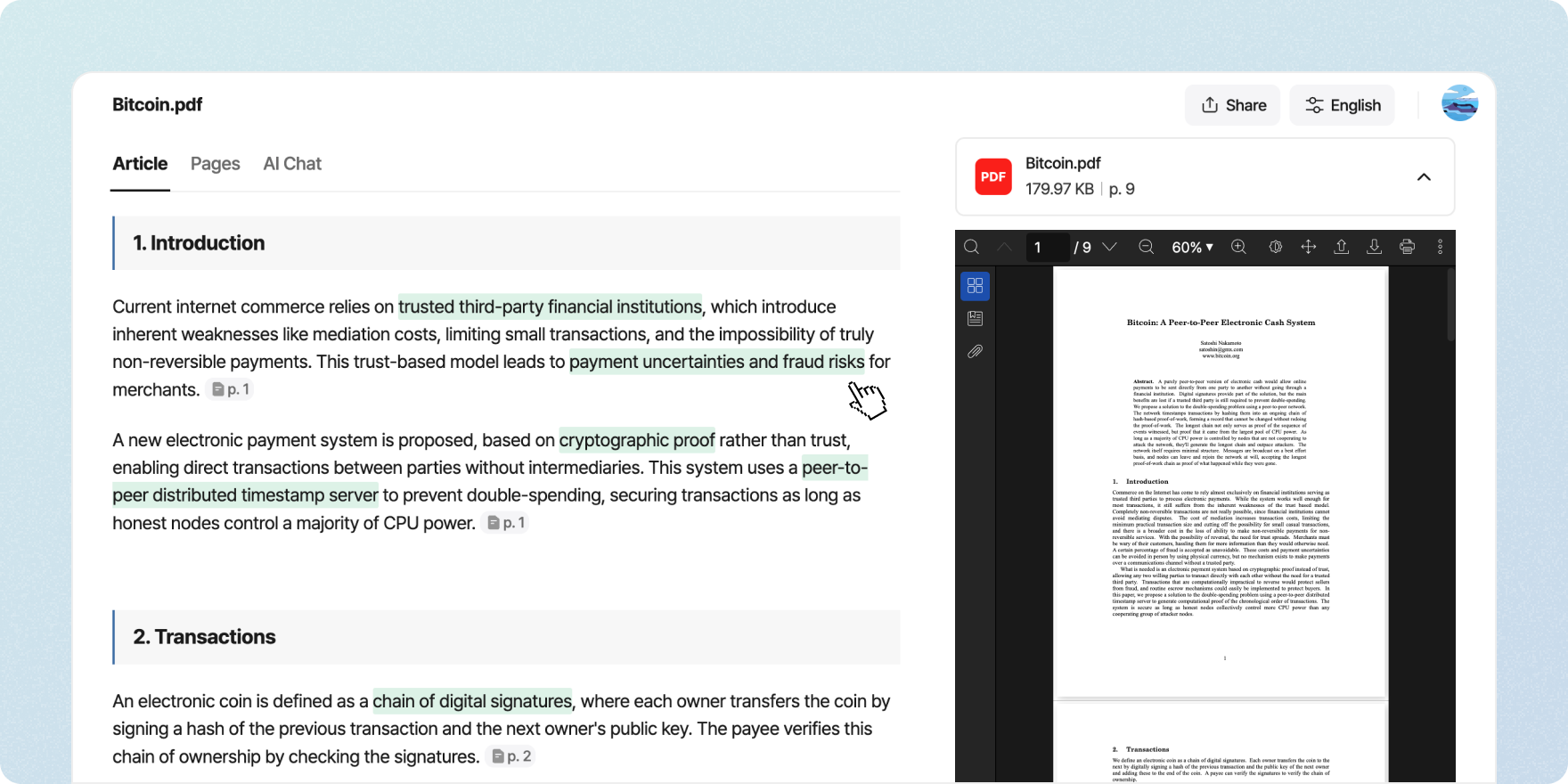Open p.1 citation after 'merchants.'
Image resolution: width=1568 pixels, height=784 pixels.
(230, 389)
